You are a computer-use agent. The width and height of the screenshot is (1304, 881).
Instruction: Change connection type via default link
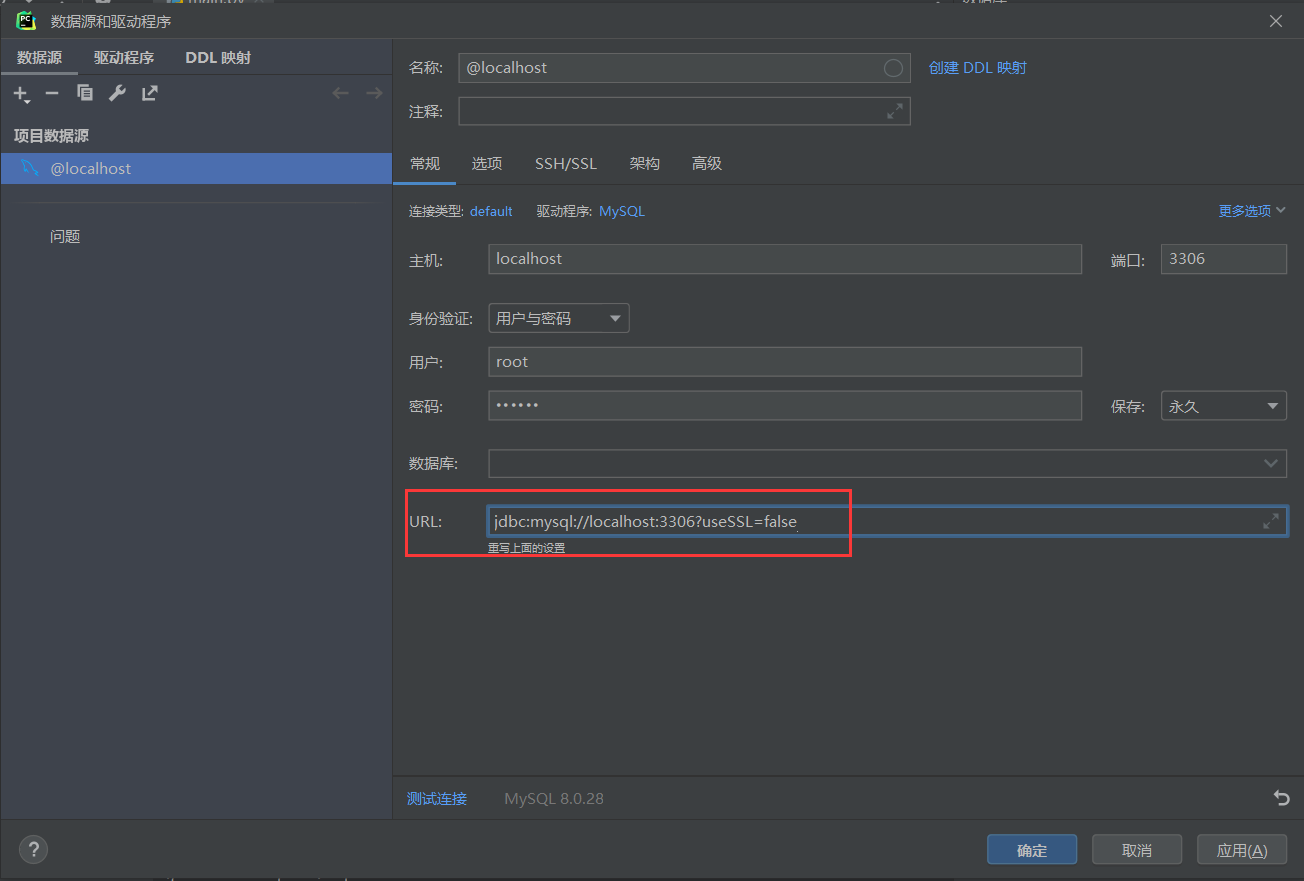(491, 211)
